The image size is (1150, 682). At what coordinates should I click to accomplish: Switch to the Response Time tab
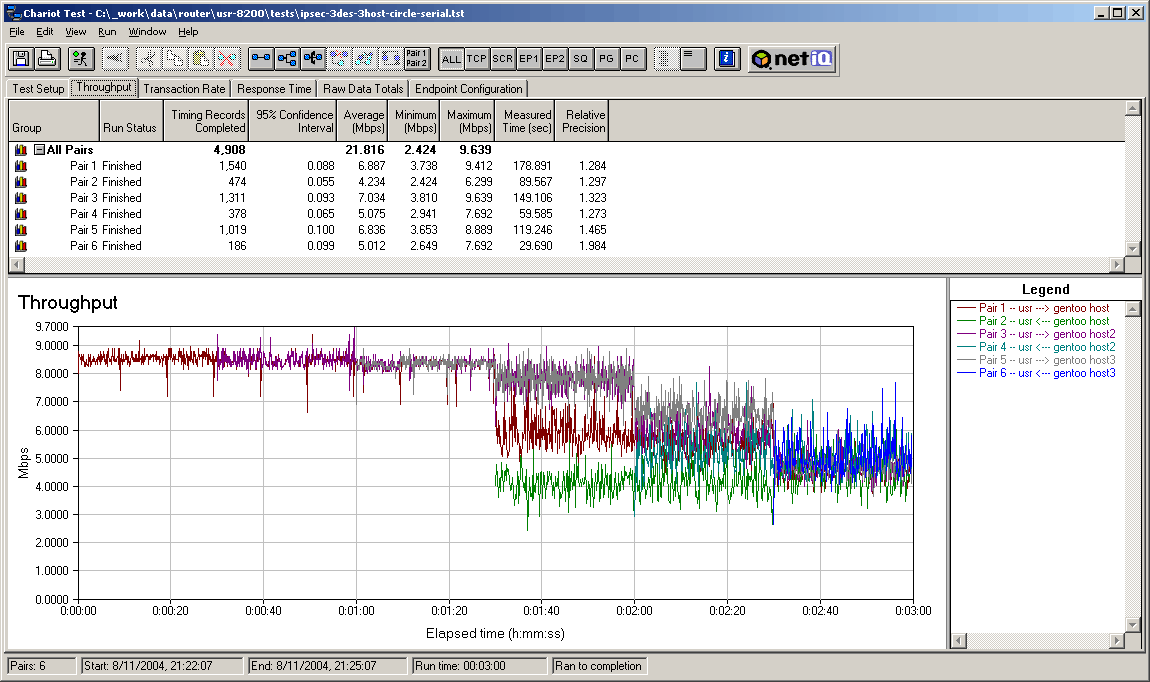[275, 89]
